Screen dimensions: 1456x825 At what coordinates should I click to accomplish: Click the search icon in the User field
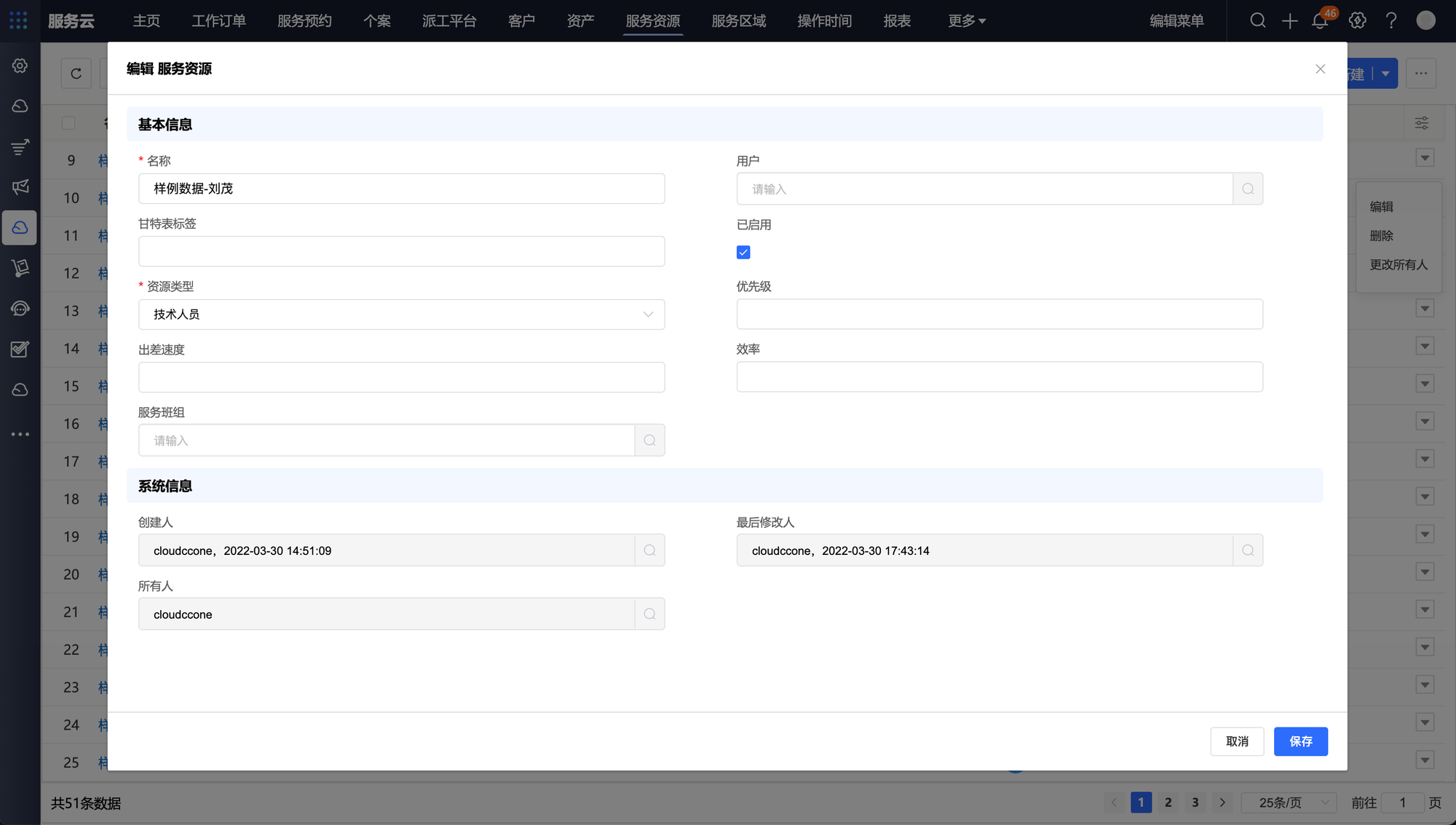(x=1248, y=189)
